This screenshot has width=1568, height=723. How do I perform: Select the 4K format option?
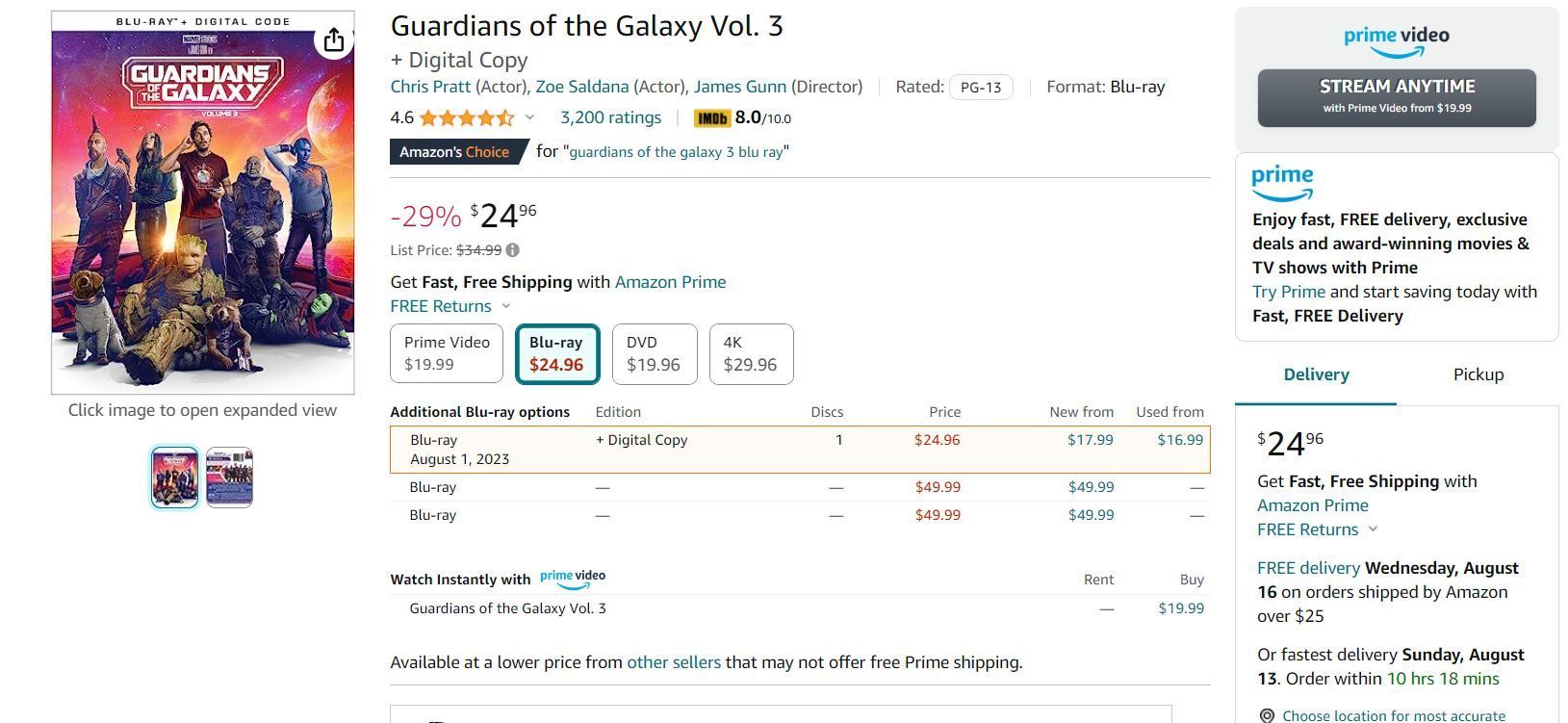751,353
